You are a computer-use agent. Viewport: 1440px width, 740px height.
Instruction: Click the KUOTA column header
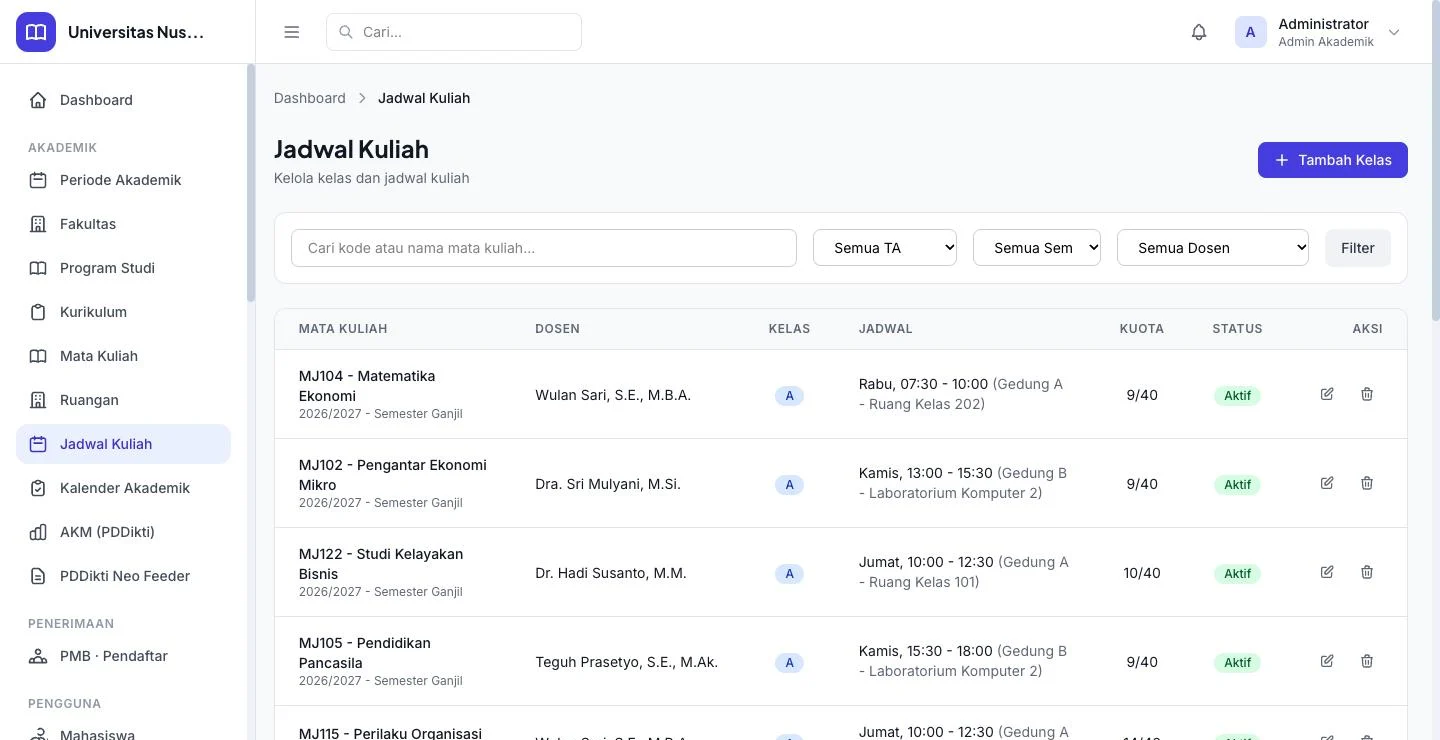coord(1142,328)
